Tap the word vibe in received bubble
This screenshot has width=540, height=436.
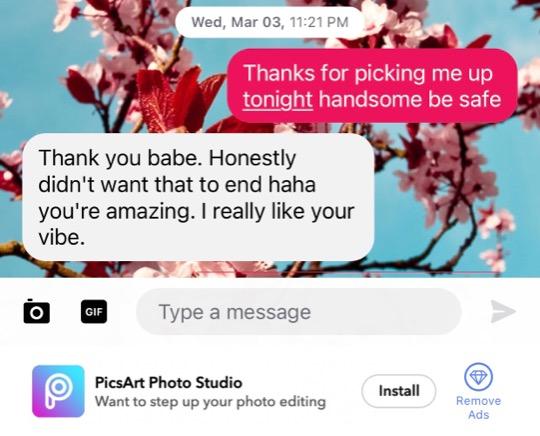coord(62,237)
